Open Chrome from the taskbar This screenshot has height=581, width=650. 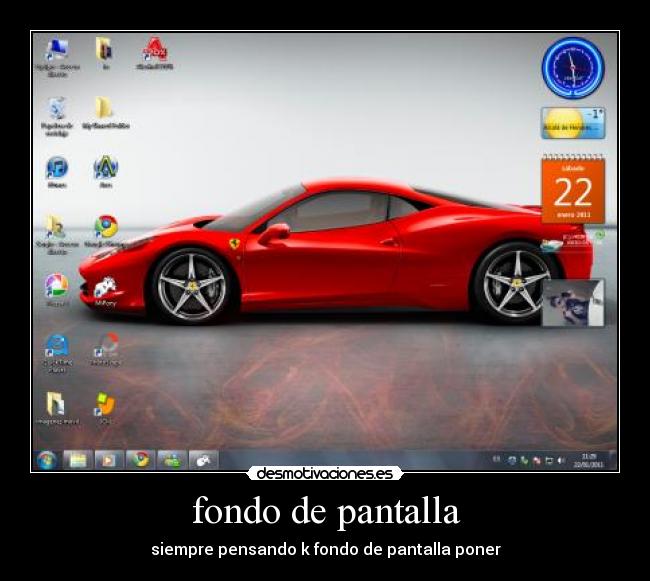[x=140, y=460]
